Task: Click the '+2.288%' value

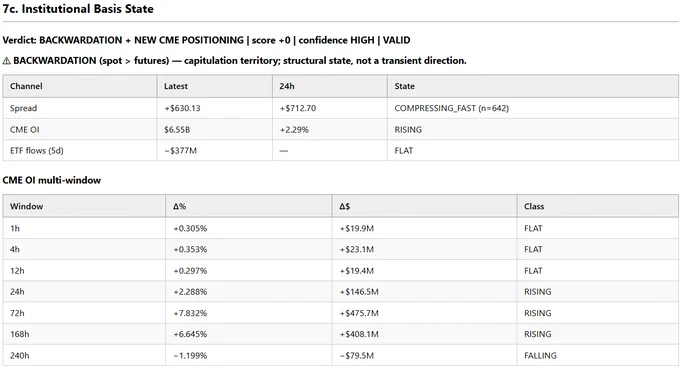Action: tap(190, 291)
